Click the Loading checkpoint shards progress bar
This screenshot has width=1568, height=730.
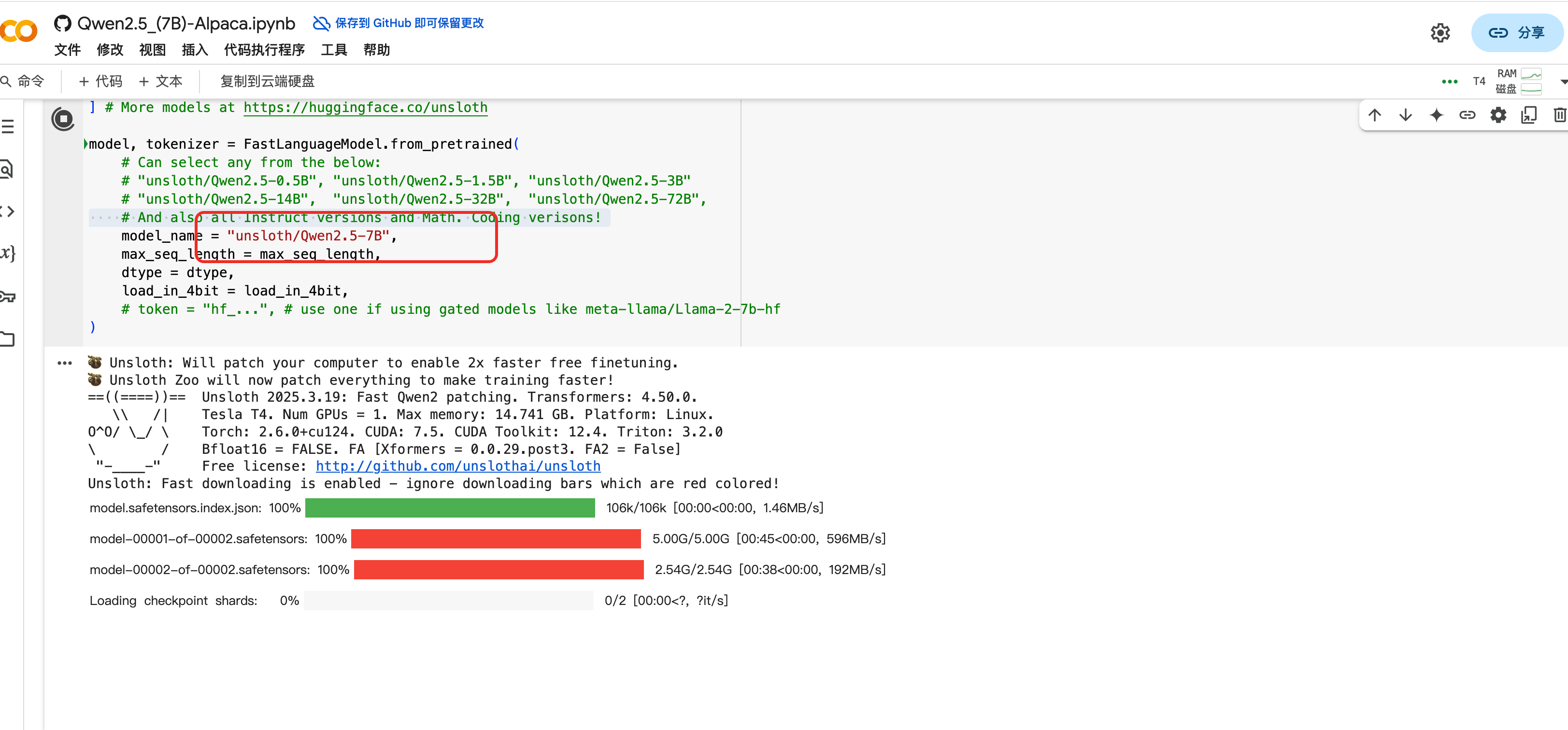coord(449,601)
